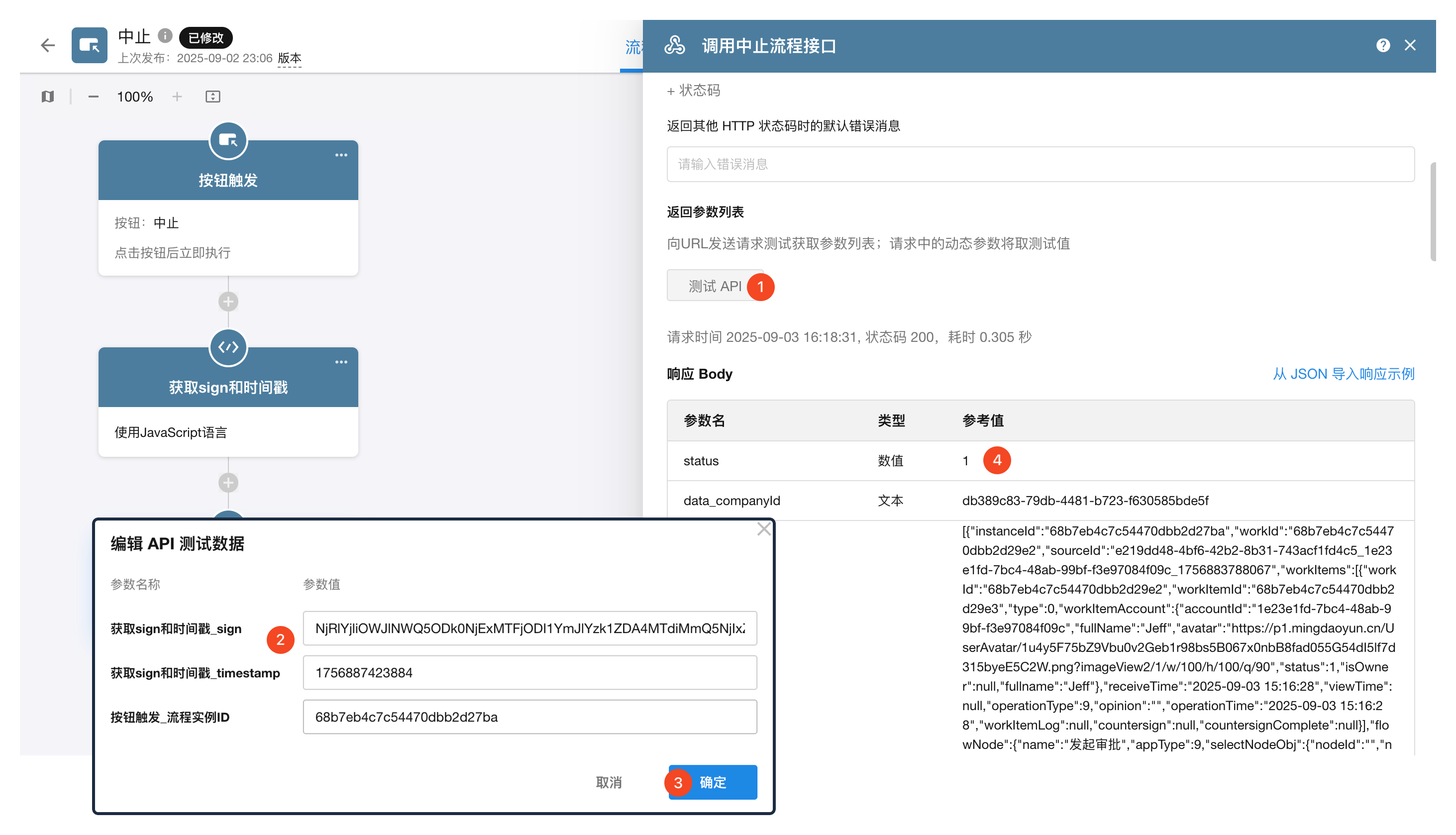Open the minimap icon in the canvas toolbar
The width and height of the screenshot is (1456, 835).
(48, 97)
